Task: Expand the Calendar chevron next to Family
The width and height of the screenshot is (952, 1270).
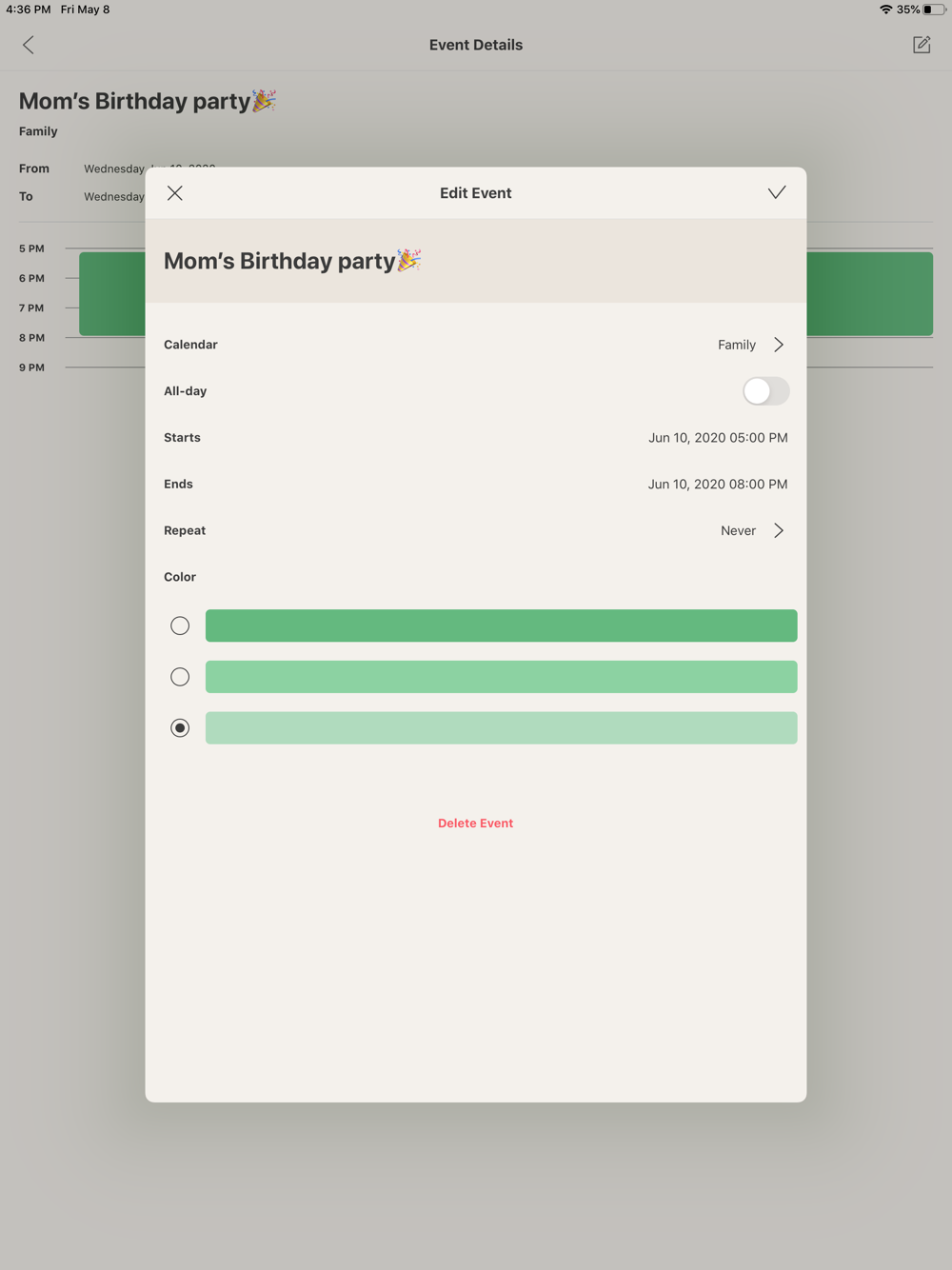Action: (779, 345)
